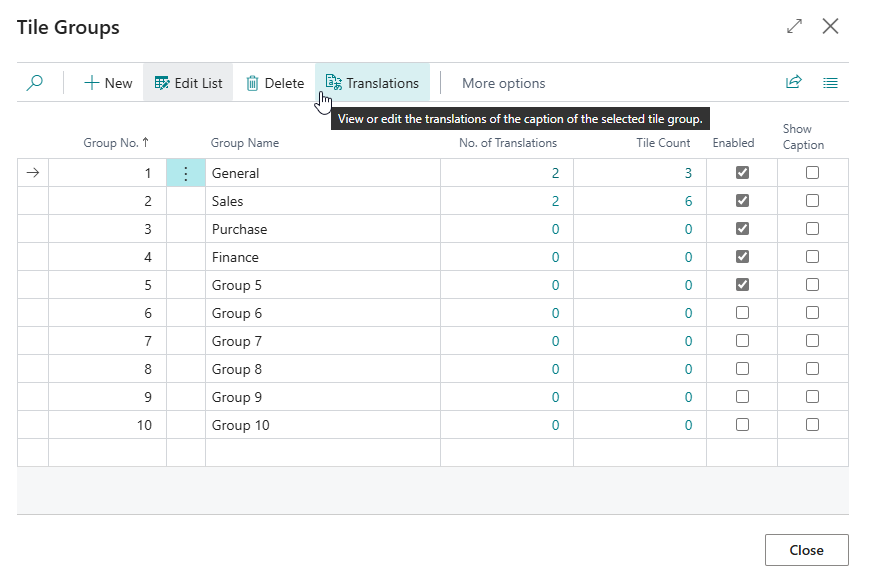Expand More options menu
The width and height of the screenshot is (872, 586).
[x=503, y=83]
